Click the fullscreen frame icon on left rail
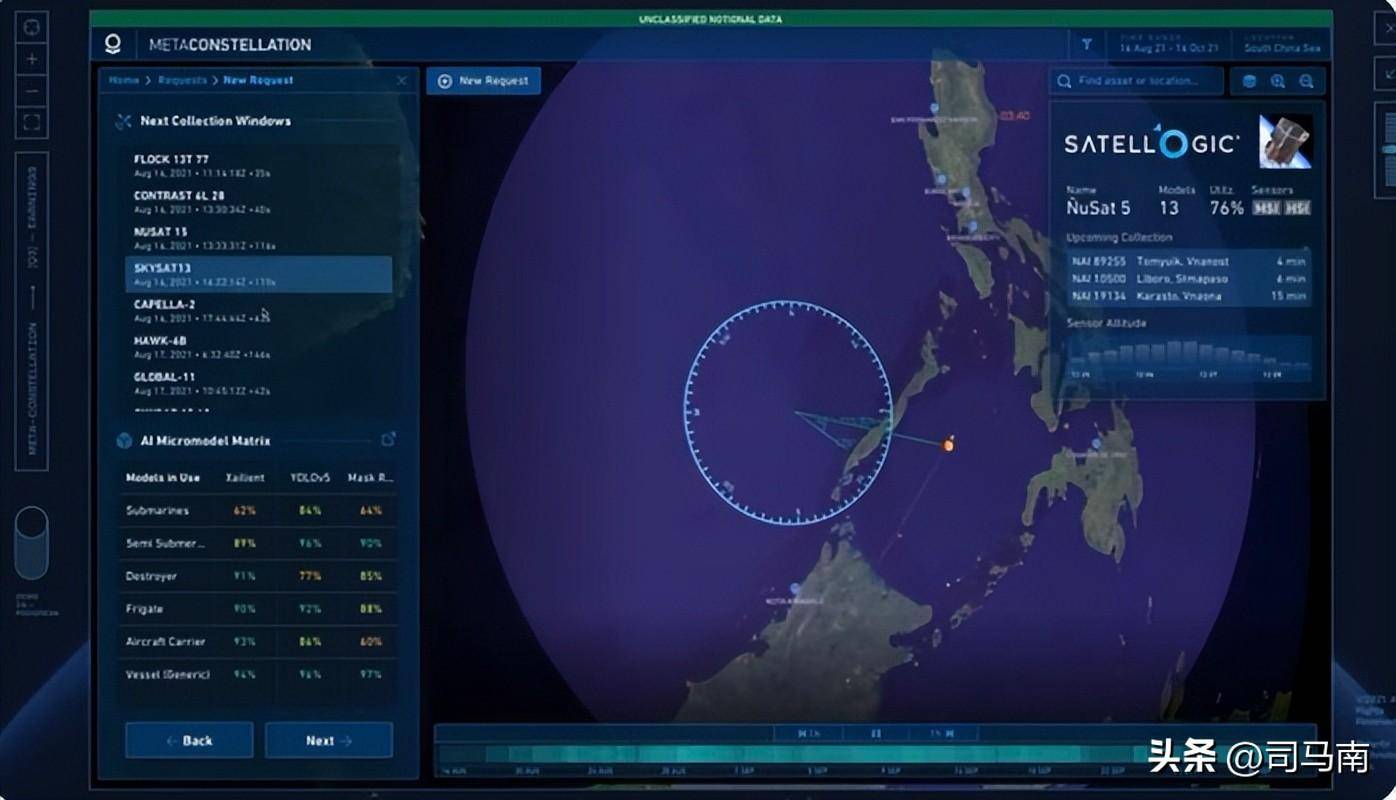 pyautogui.click(x=32, y=123)
